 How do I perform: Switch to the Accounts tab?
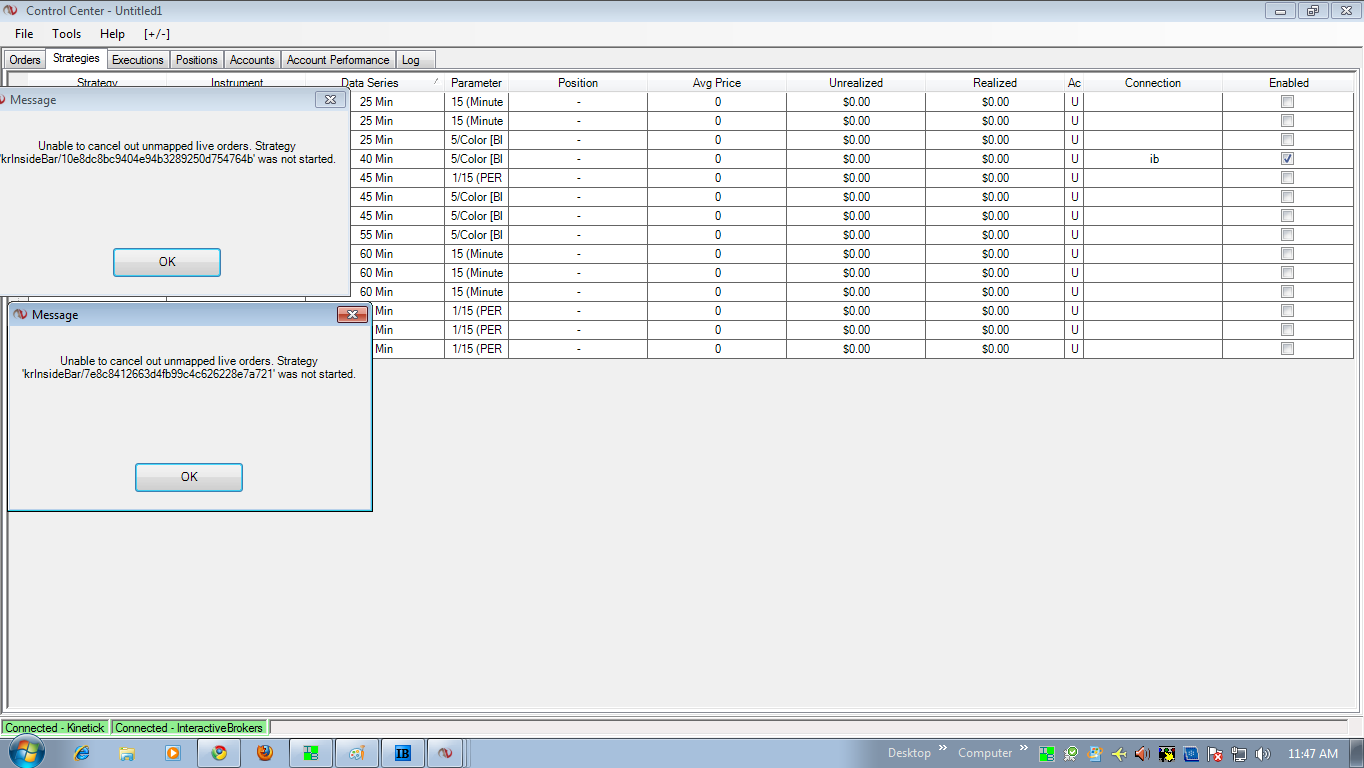coord(252,60)
